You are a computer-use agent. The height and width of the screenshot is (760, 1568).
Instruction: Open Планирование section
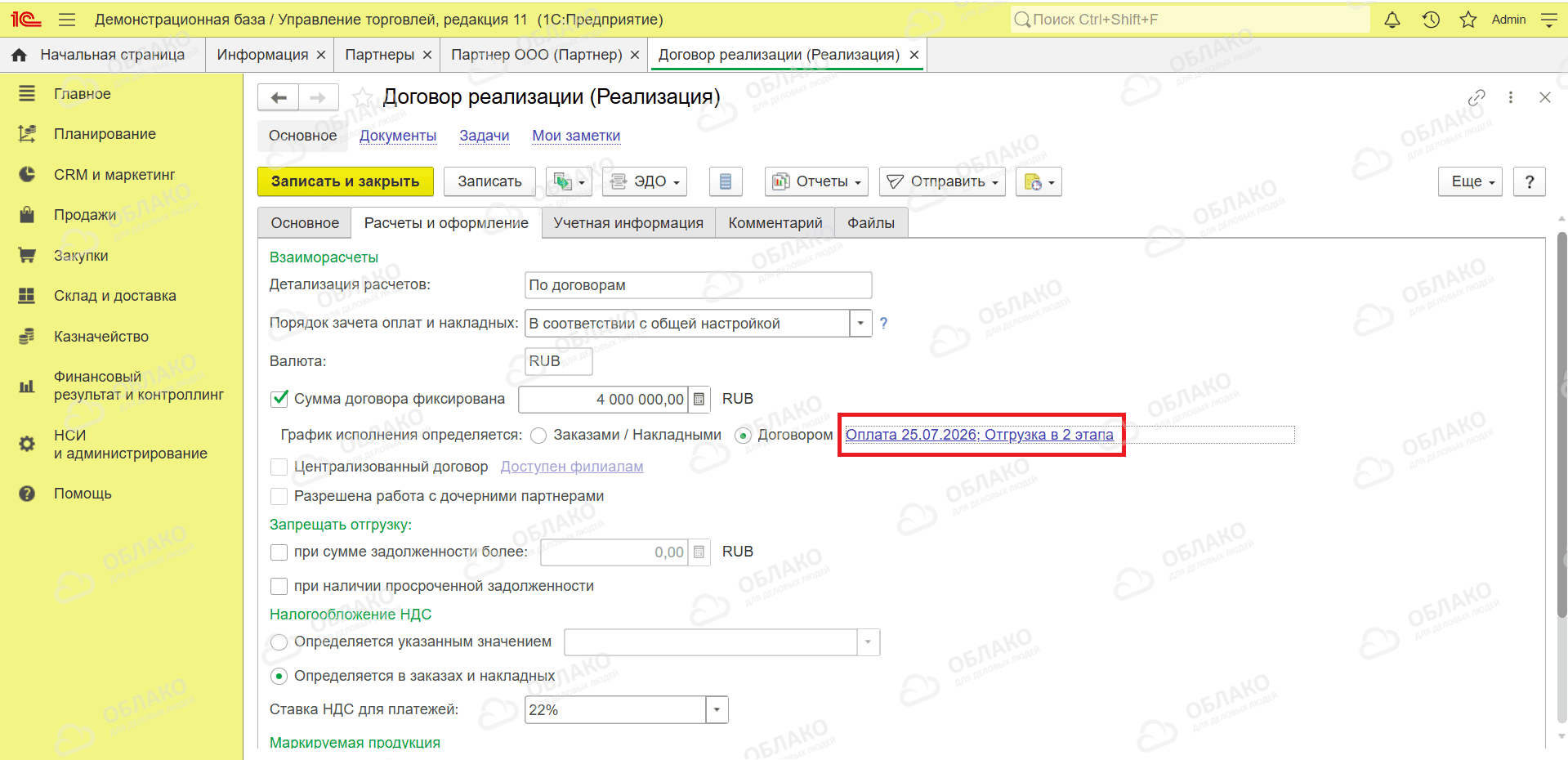click(x=105, y=134)
